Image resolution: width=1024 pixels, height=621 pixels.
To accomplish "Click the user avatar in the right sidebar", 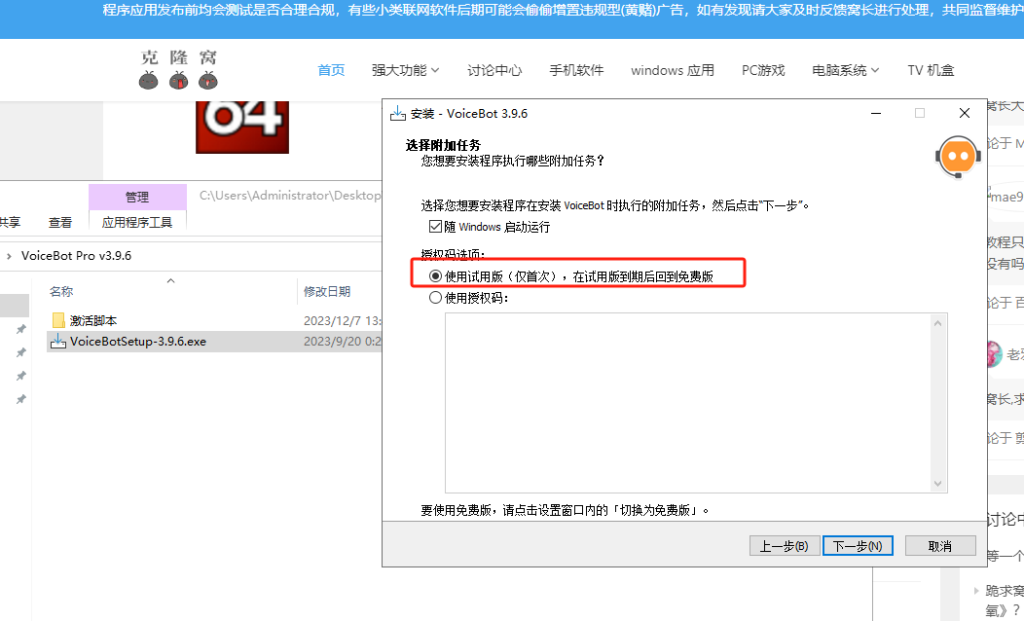I will 993,354.
